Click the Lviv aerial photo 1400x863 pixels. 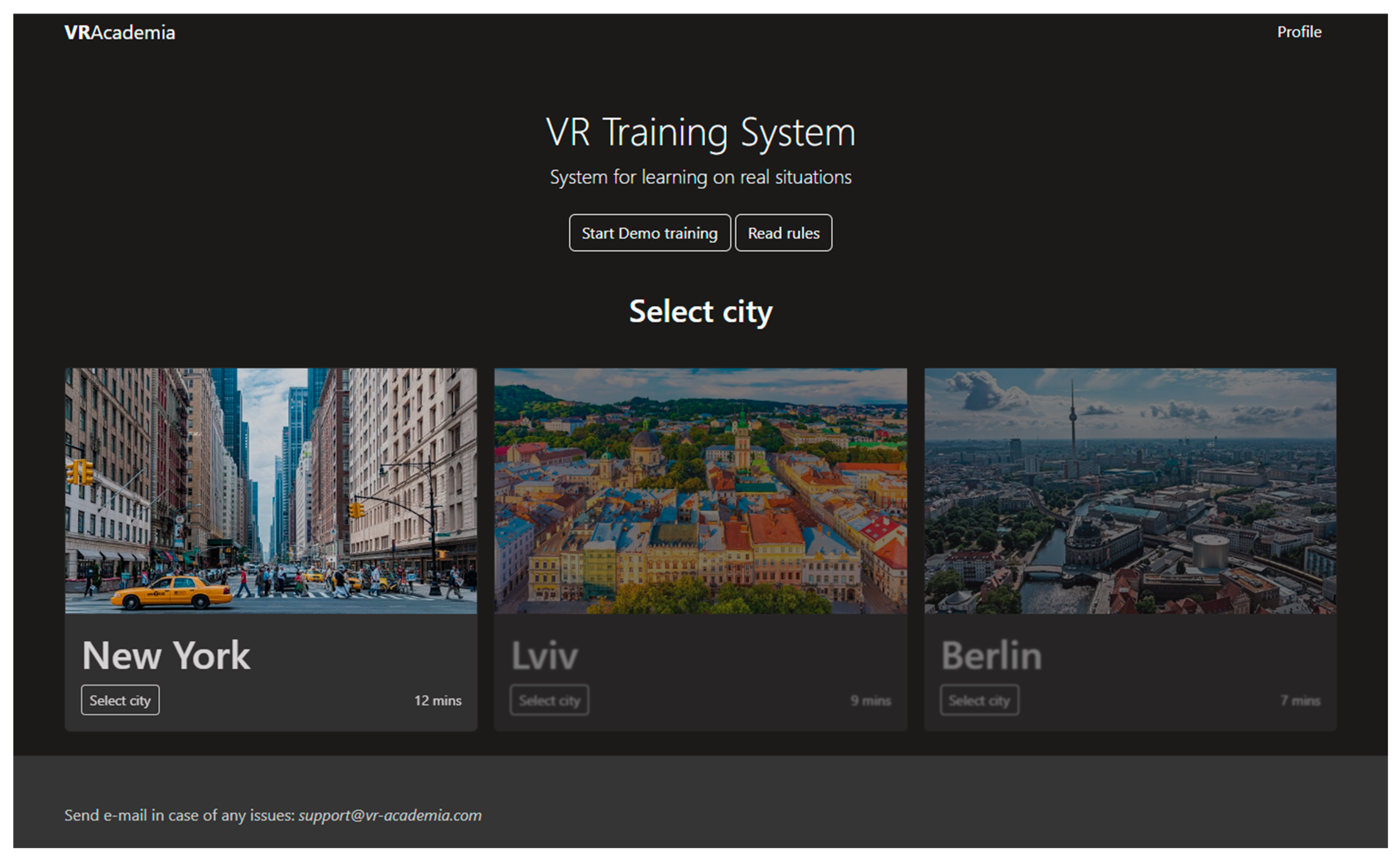point(700,490)
